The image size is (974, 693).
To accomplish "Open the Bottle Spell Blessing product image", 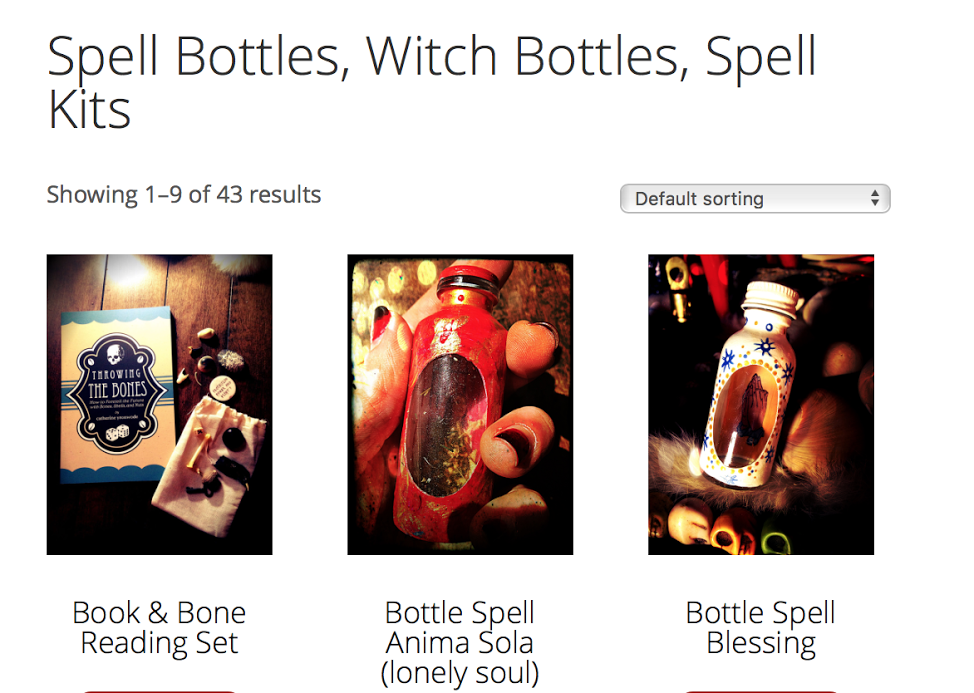I will click(761, 404).
